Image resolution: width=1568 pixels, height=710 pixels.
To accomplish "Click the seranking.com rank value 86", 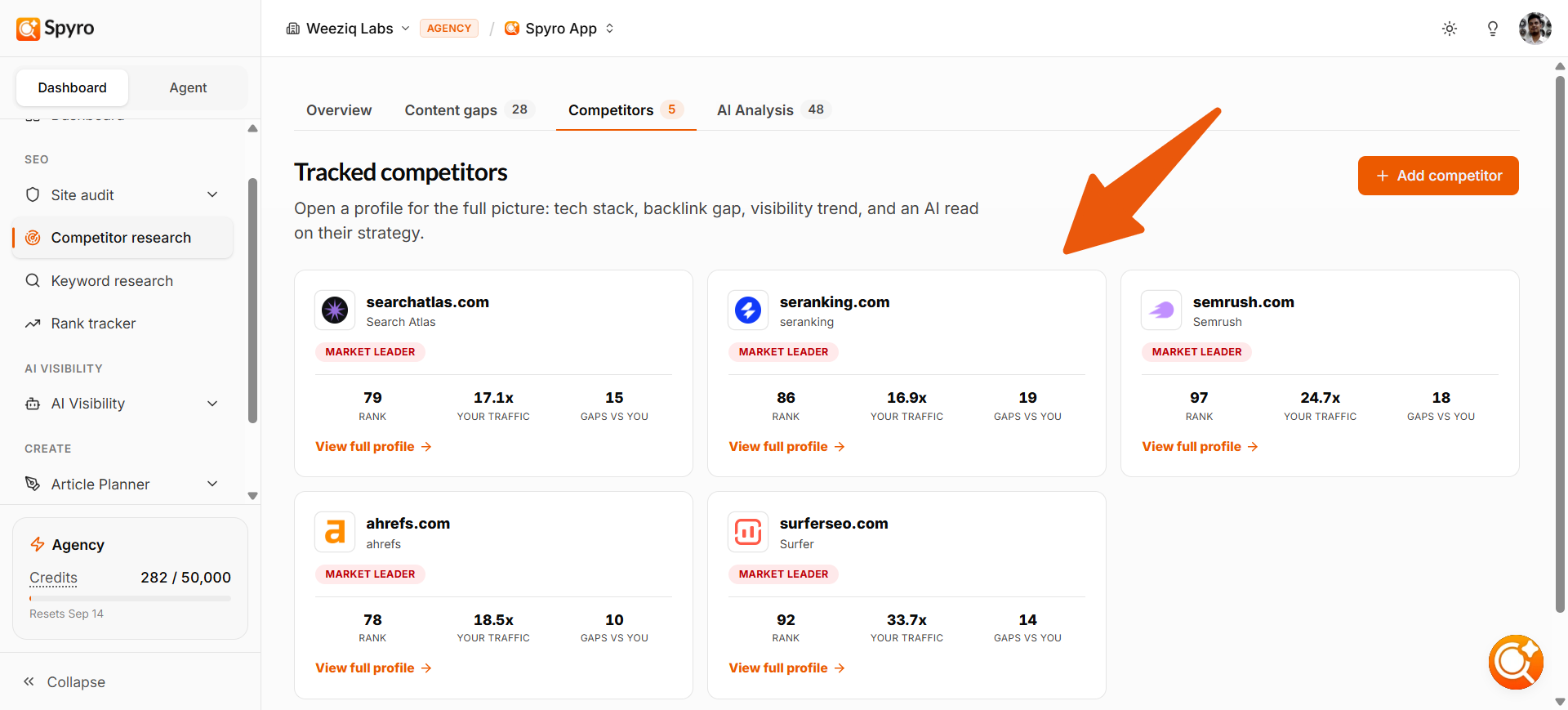I will point(786,398).
